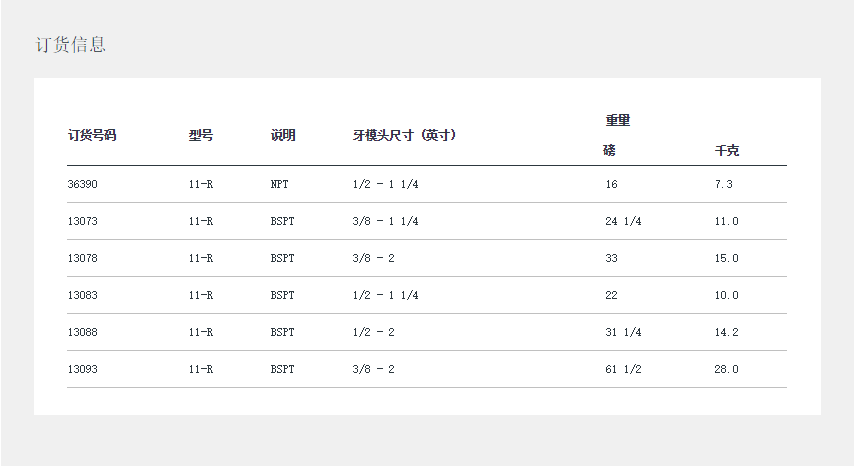Click the 14.2 kilogram value

727,332
